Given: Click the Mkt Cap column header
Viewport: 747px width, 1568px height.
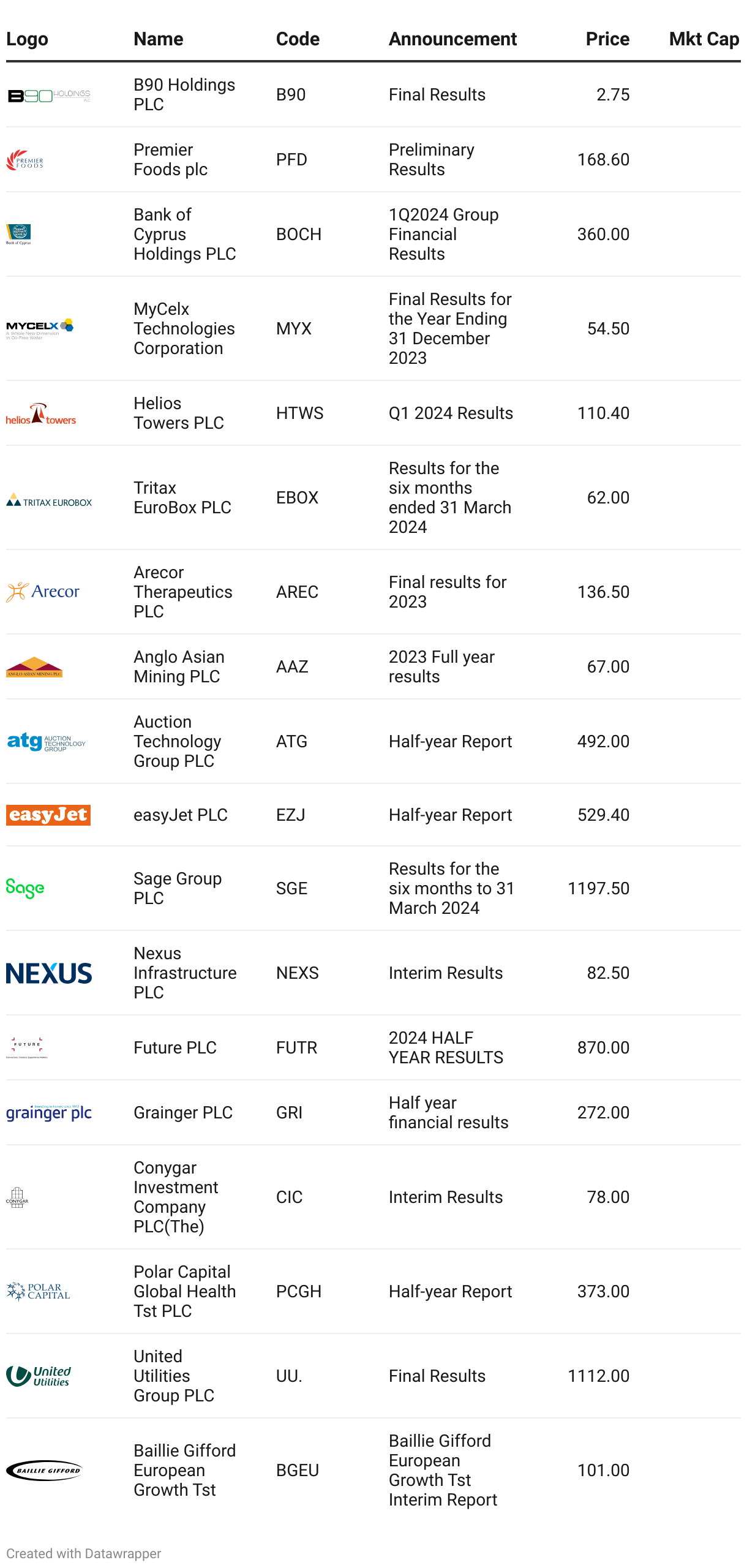Looking at the screenshot, I should [x=704, y=39].
